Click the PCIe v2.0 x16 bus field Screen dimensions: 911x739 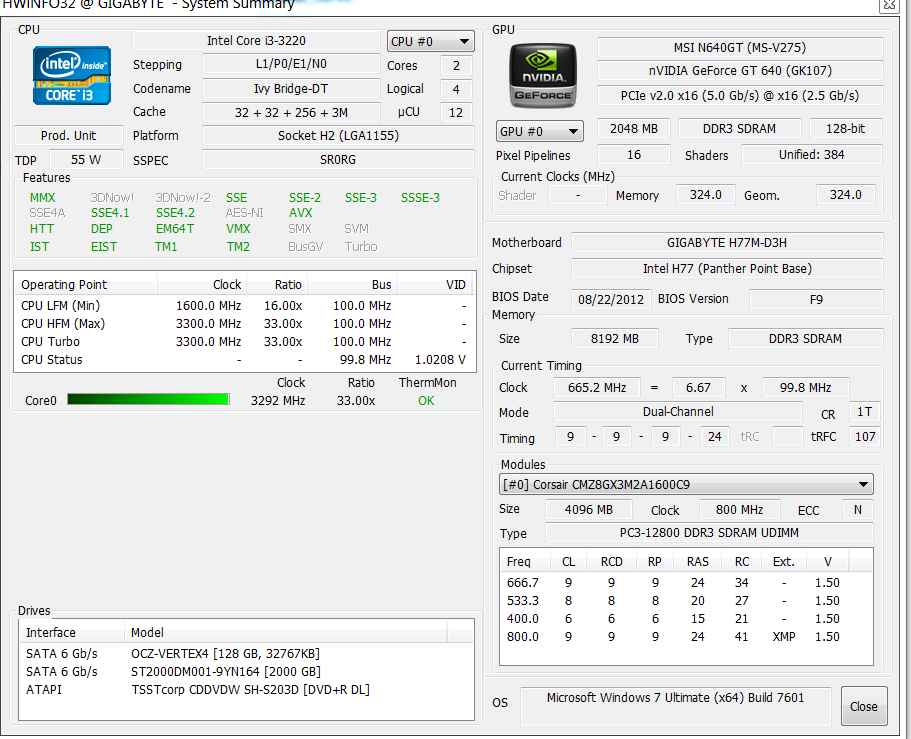coord(740,95)
